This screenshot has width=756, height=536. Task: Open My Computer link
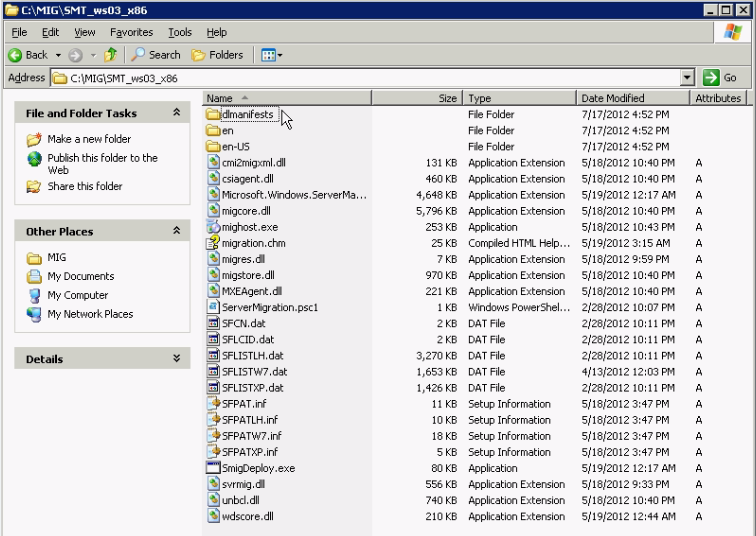77,295
